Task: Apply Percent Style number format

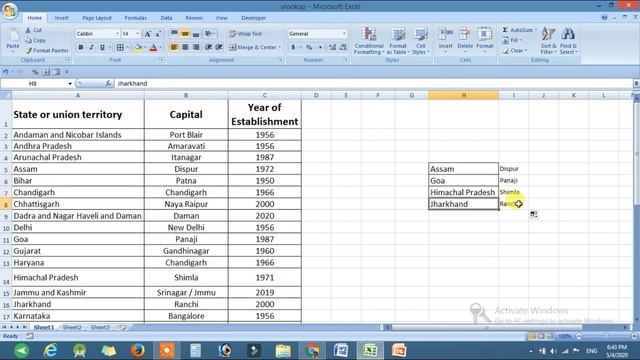Action: pos(309,48)
